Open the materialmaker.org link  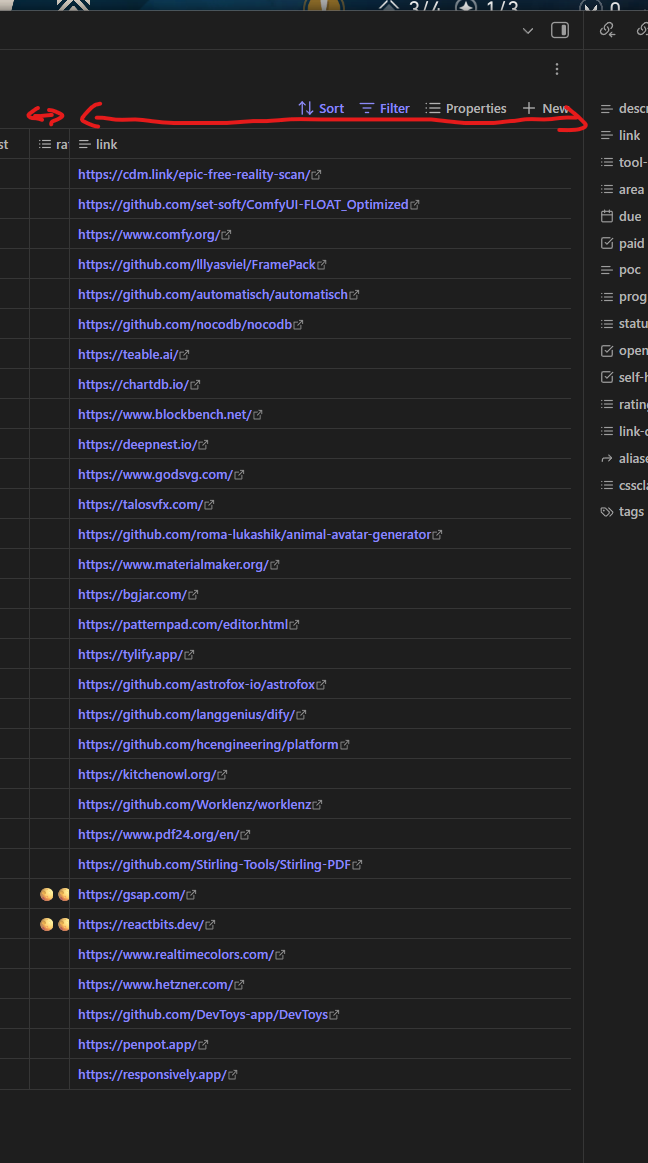pos(173,564)
